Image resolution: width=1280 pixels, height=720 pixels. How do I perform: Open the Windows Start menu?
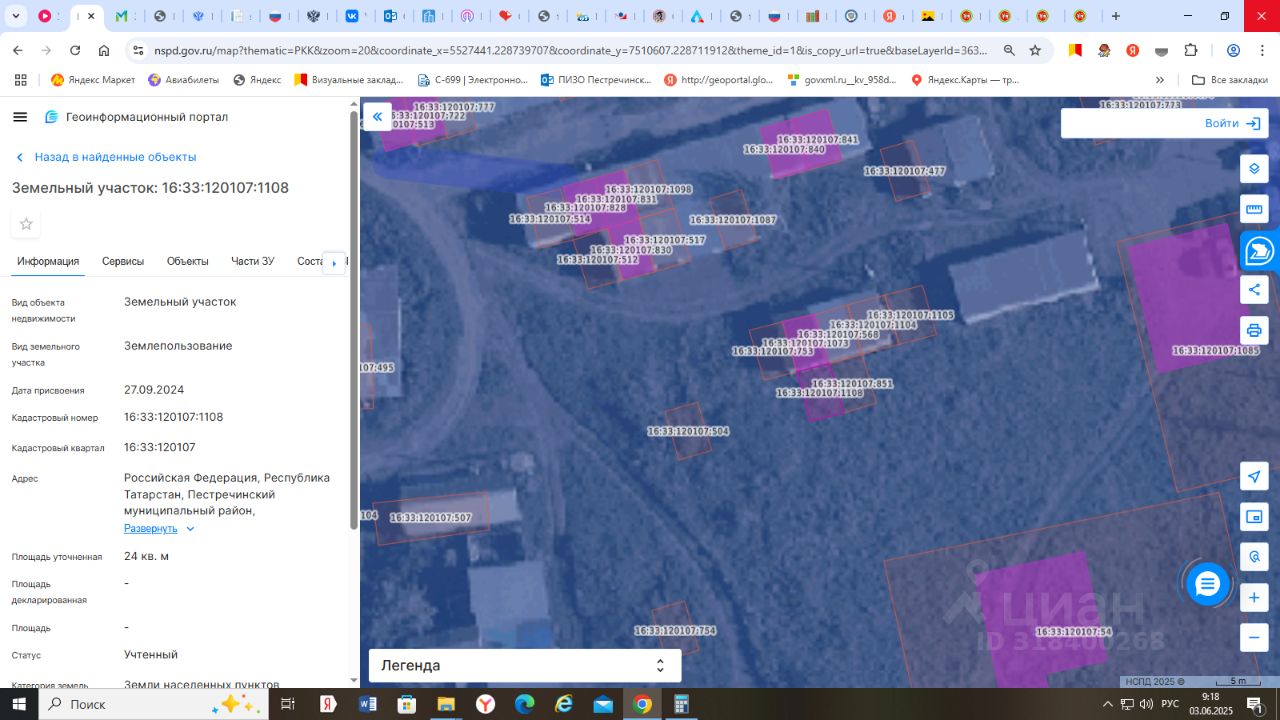coord(19,704)
